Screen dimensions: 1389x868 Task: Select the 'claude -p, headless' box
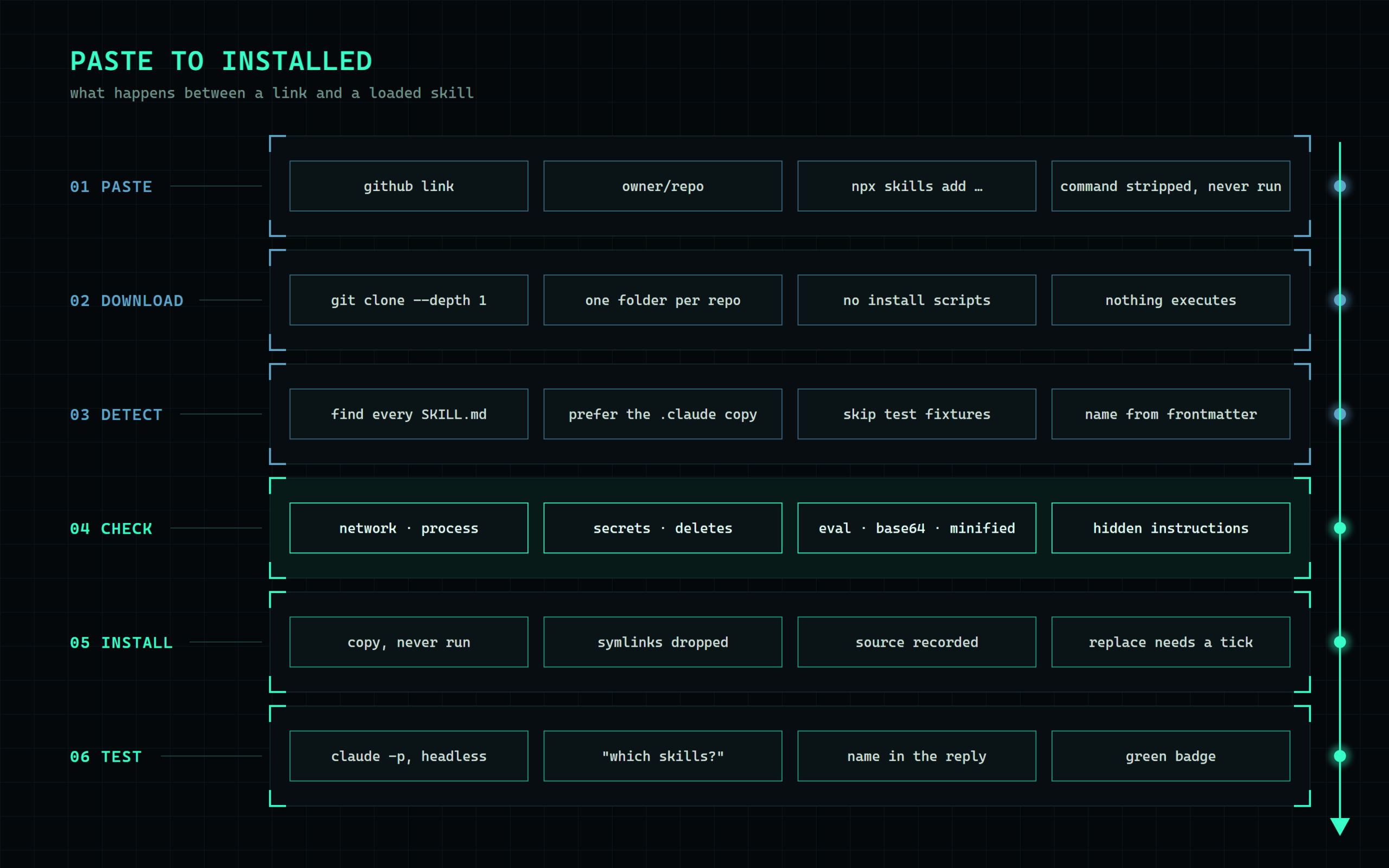(409, 756)
